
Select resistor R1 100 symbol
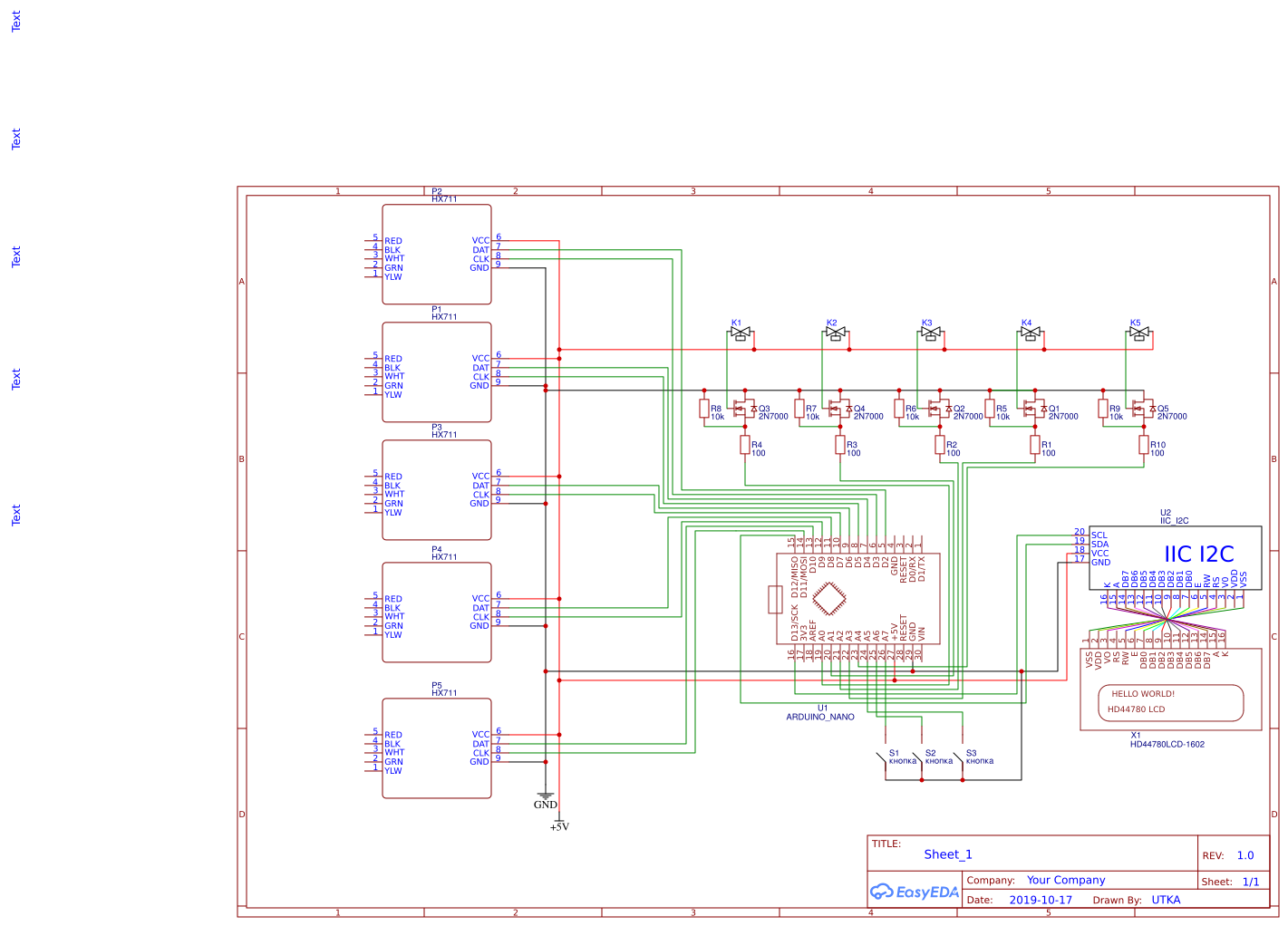[1035, 445]
